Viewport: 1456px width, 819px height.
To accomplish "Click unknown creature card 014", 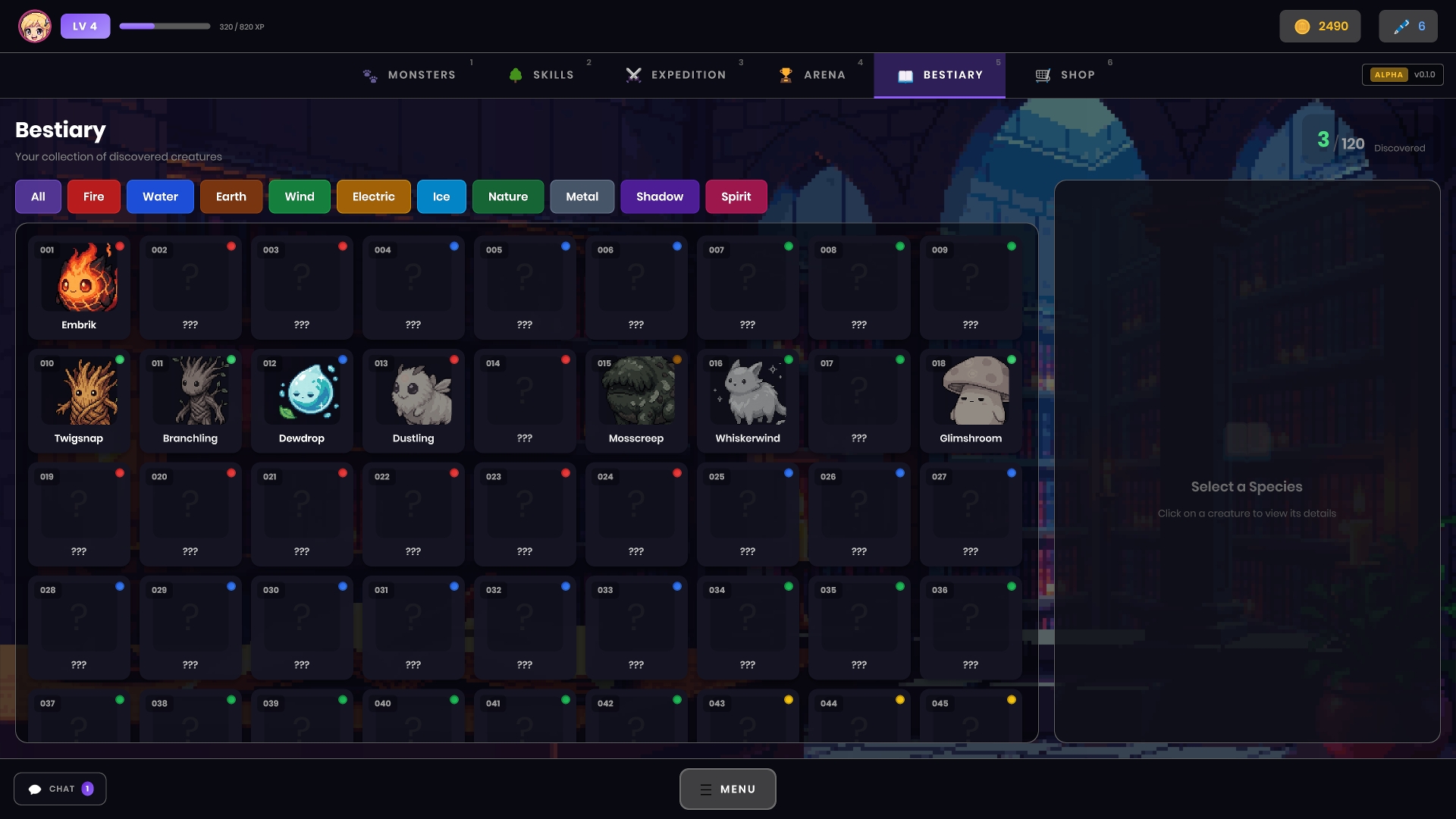I will pyautogui.click(x=524, y=401).
